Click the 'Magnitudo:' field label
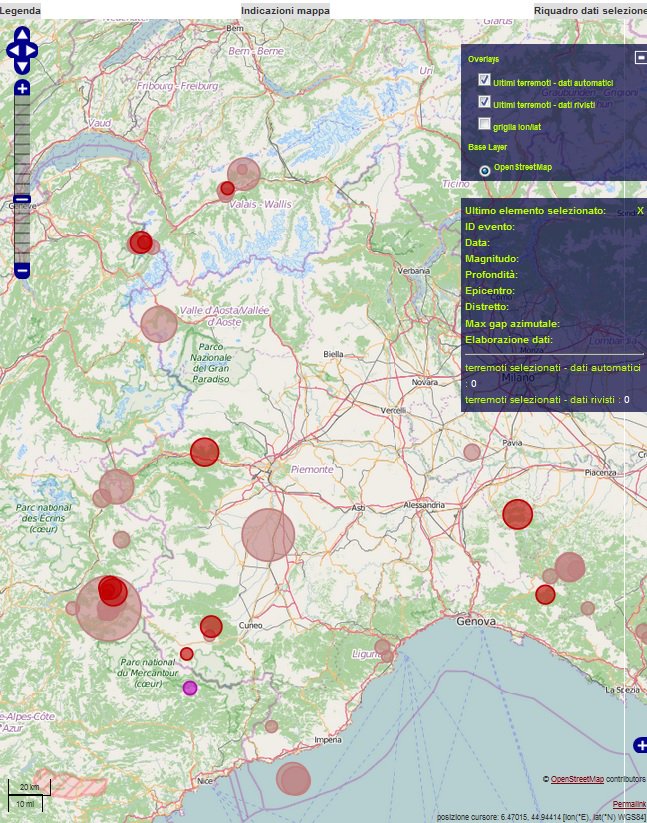This screenshot has width=647, height=823. [492, 258]
